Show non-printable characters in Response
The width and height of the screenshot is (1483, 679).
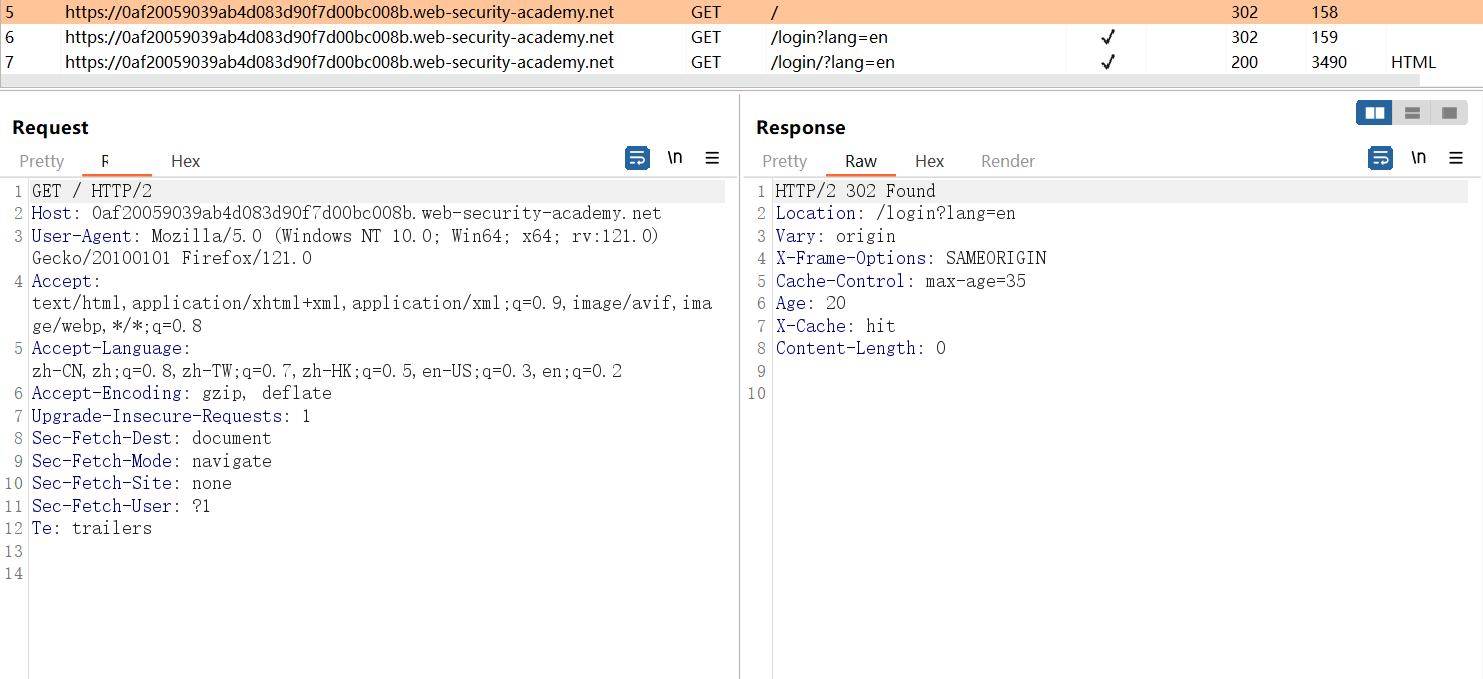click(1419, 158)
